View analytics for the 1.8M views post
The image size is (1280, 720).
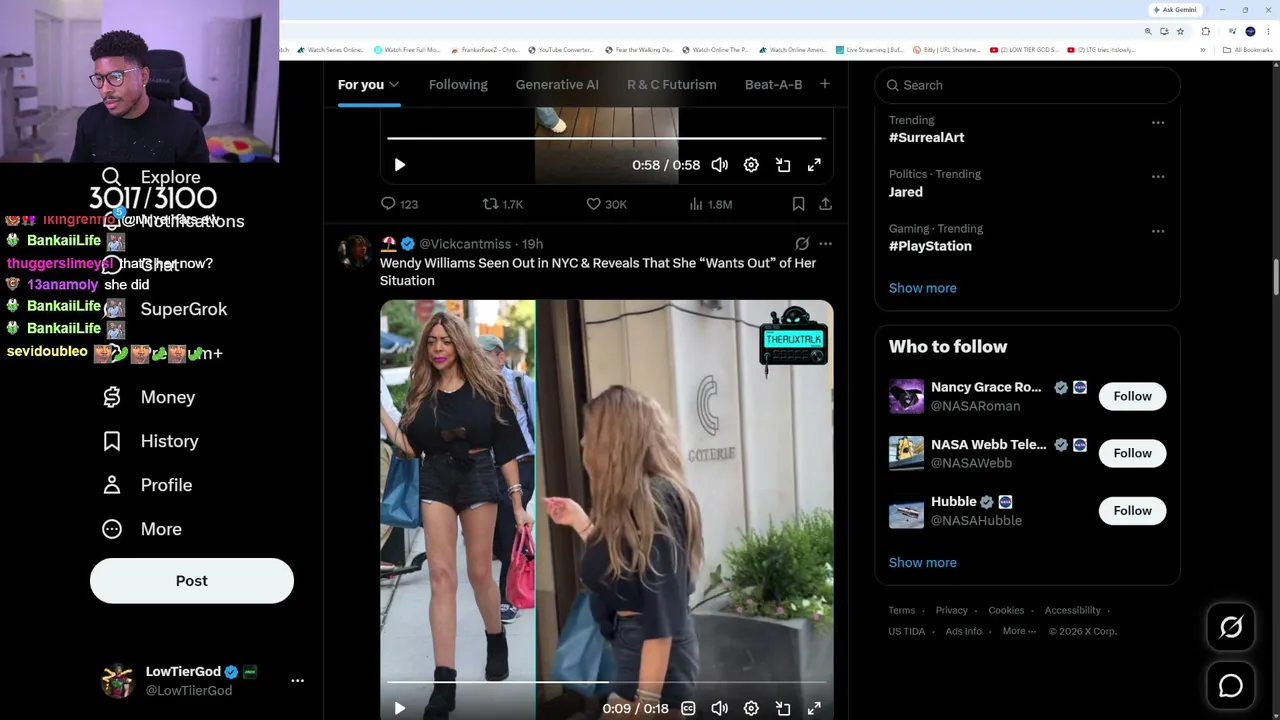pos(710,204)
